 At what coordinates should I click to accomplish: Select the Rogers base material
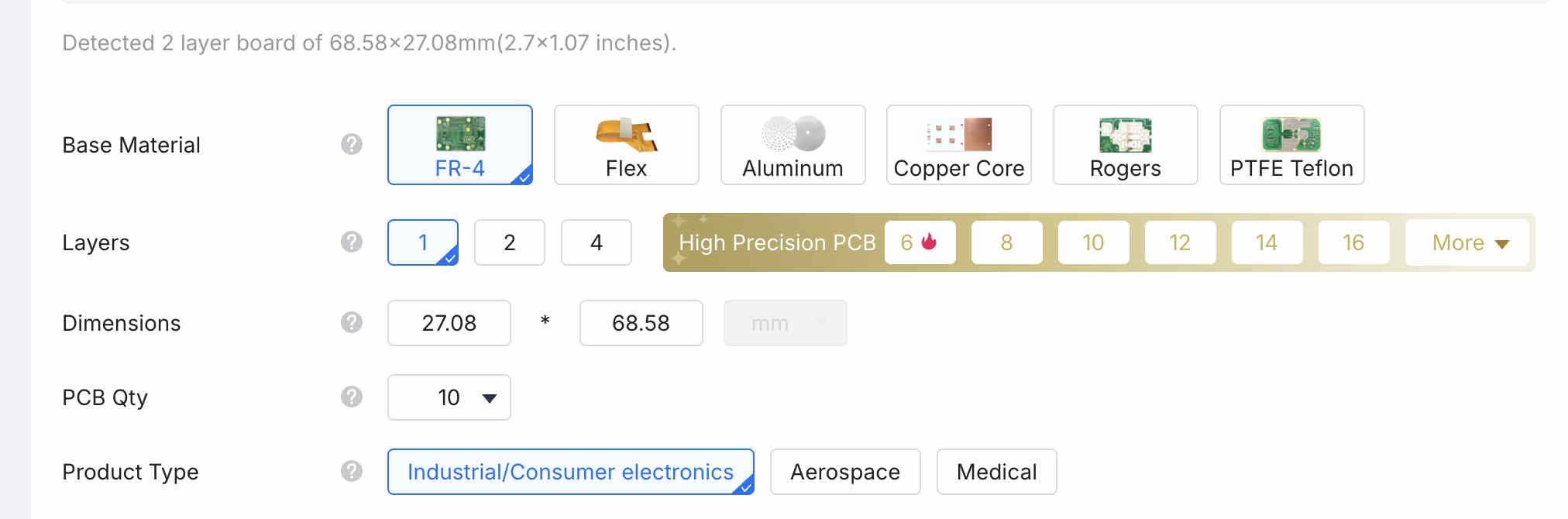point(1125,146)
